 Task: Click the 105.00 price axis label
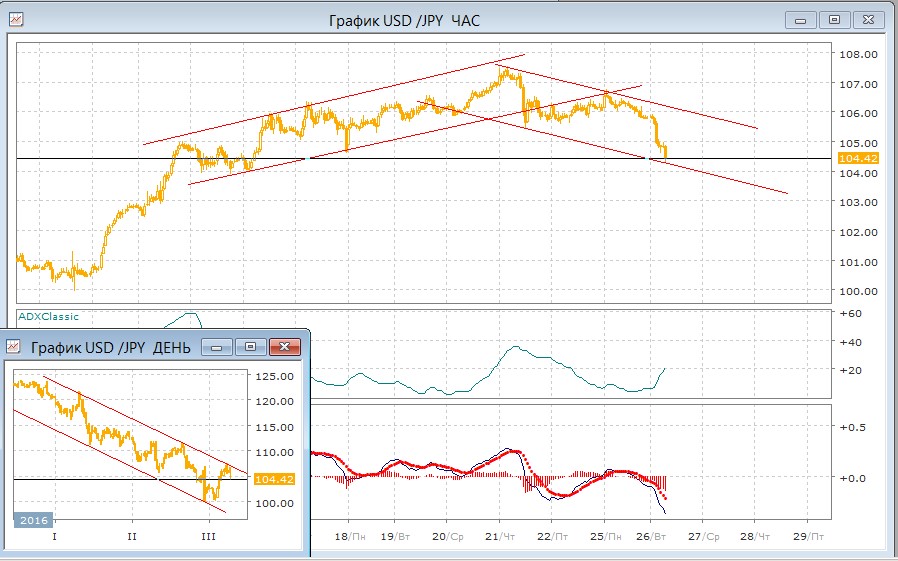[x=858, y=143]
